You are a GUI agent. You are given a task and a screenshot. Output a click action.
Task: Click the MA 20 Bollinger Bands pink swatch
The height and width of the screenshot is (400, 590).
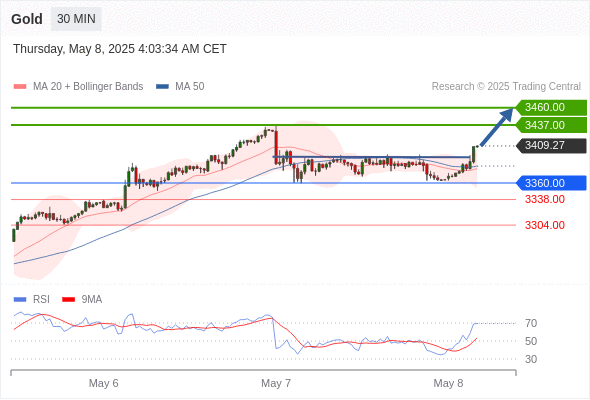(x=20, y=87)
